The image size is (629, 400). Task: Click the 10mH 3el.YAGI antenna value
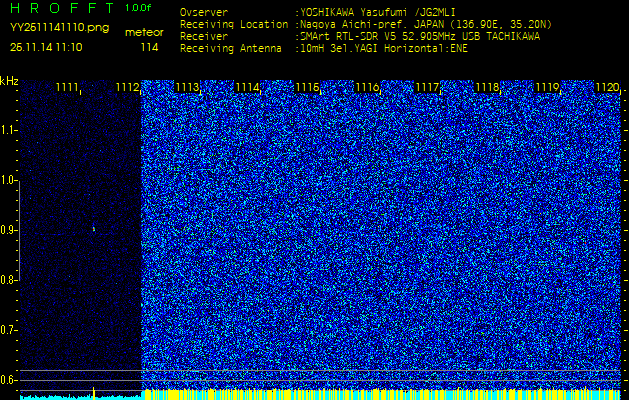click(x=381, y=49)
